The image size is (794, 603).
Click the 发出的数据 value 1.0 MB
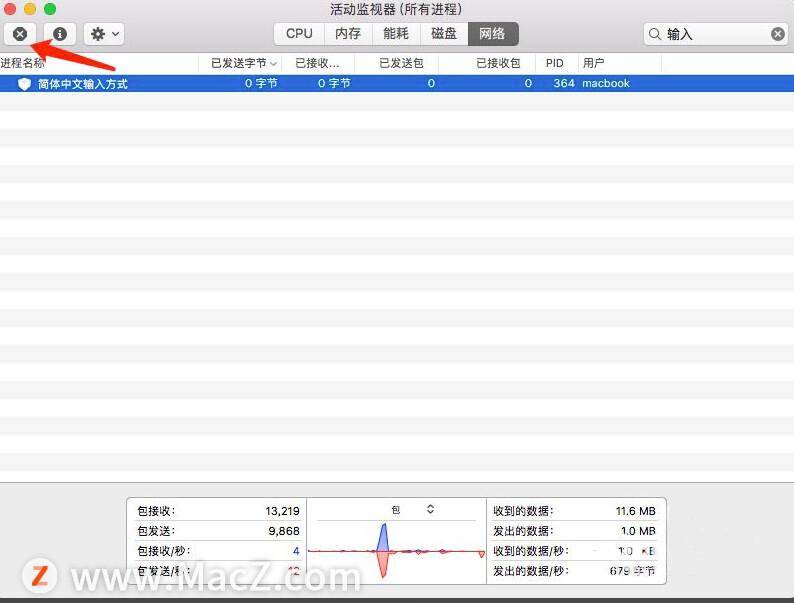click(x=638, y=531)
